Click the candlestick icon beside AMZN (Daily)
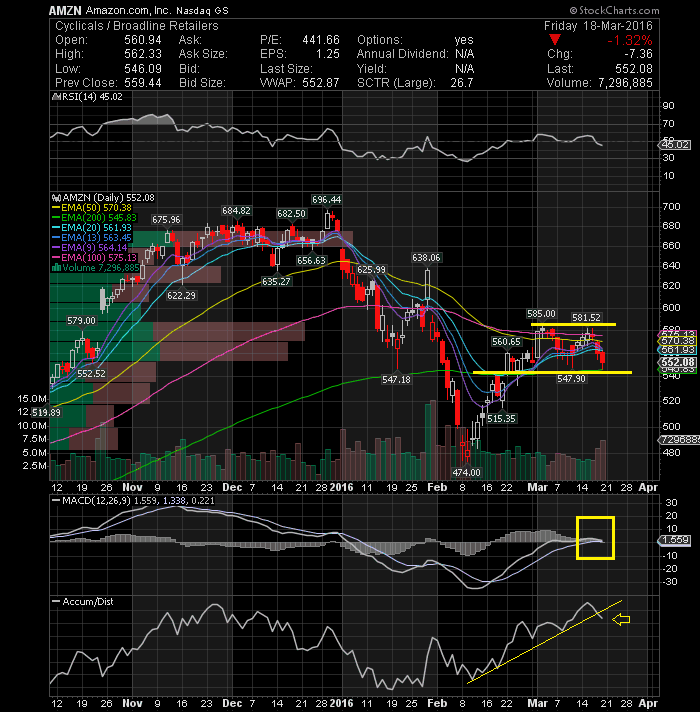The width and height of the screenshot is (700, 712). 56,198
